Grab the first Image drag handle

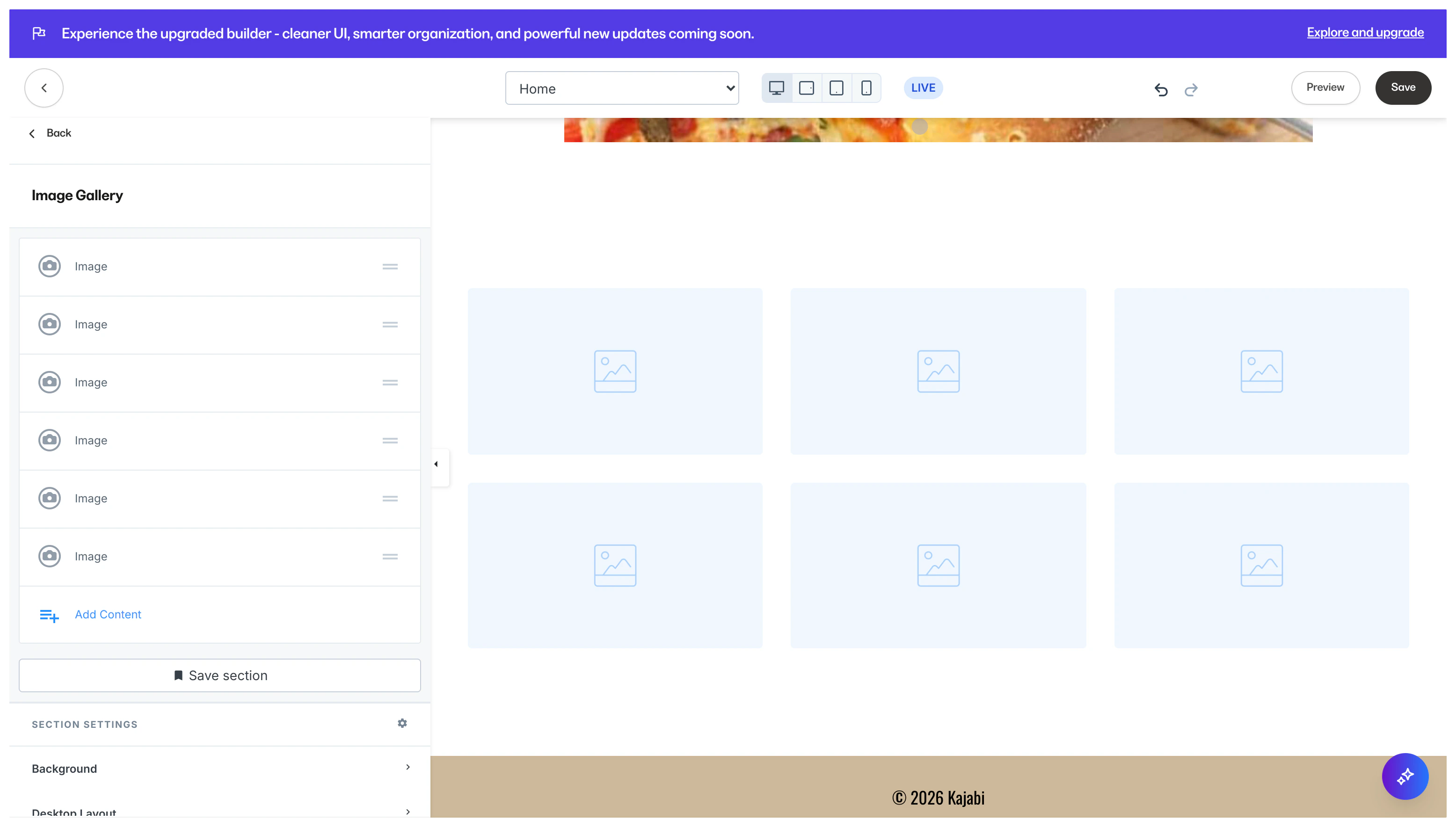(390, 267)
